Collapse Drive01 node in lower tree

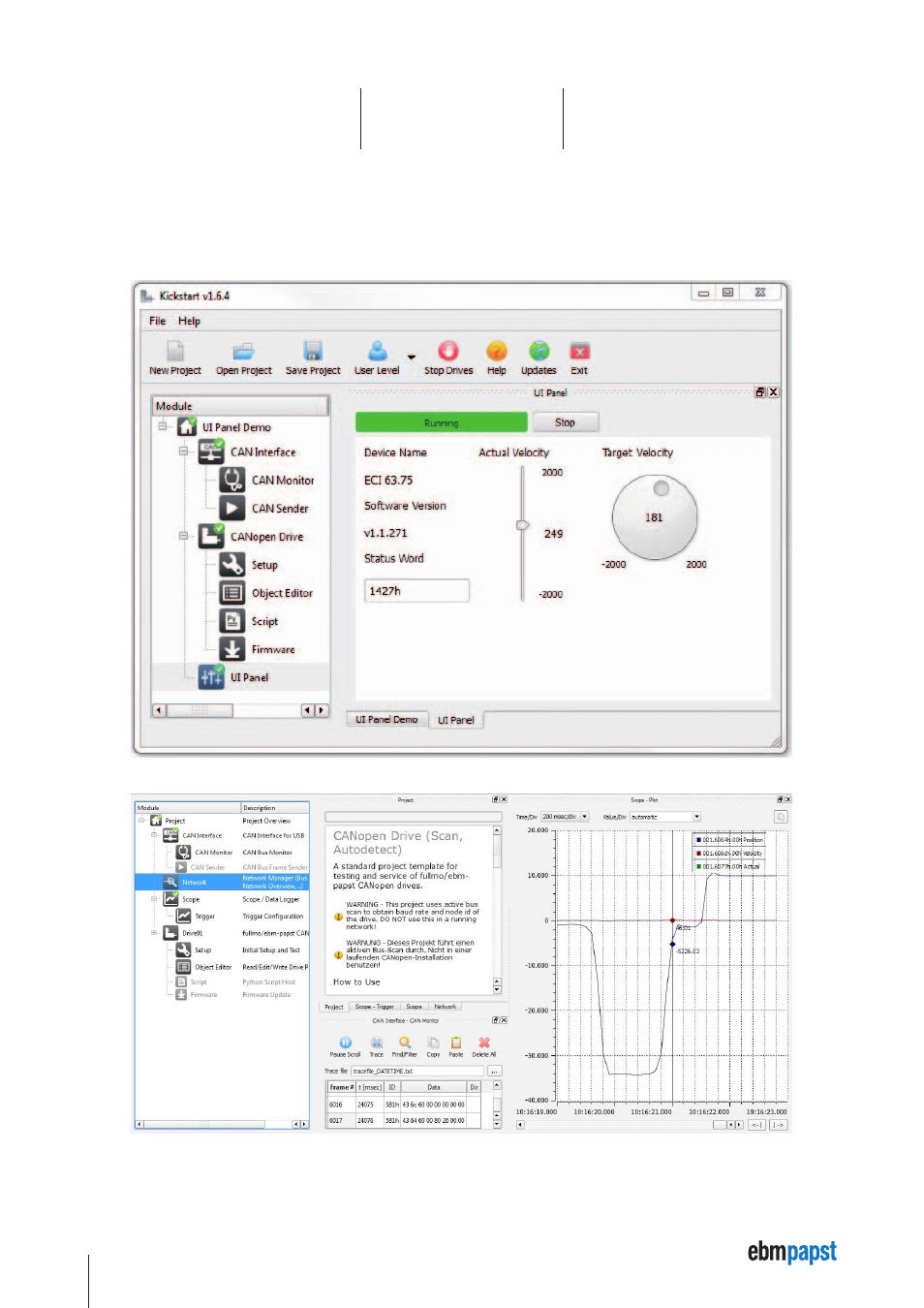[x=154, y=933]
